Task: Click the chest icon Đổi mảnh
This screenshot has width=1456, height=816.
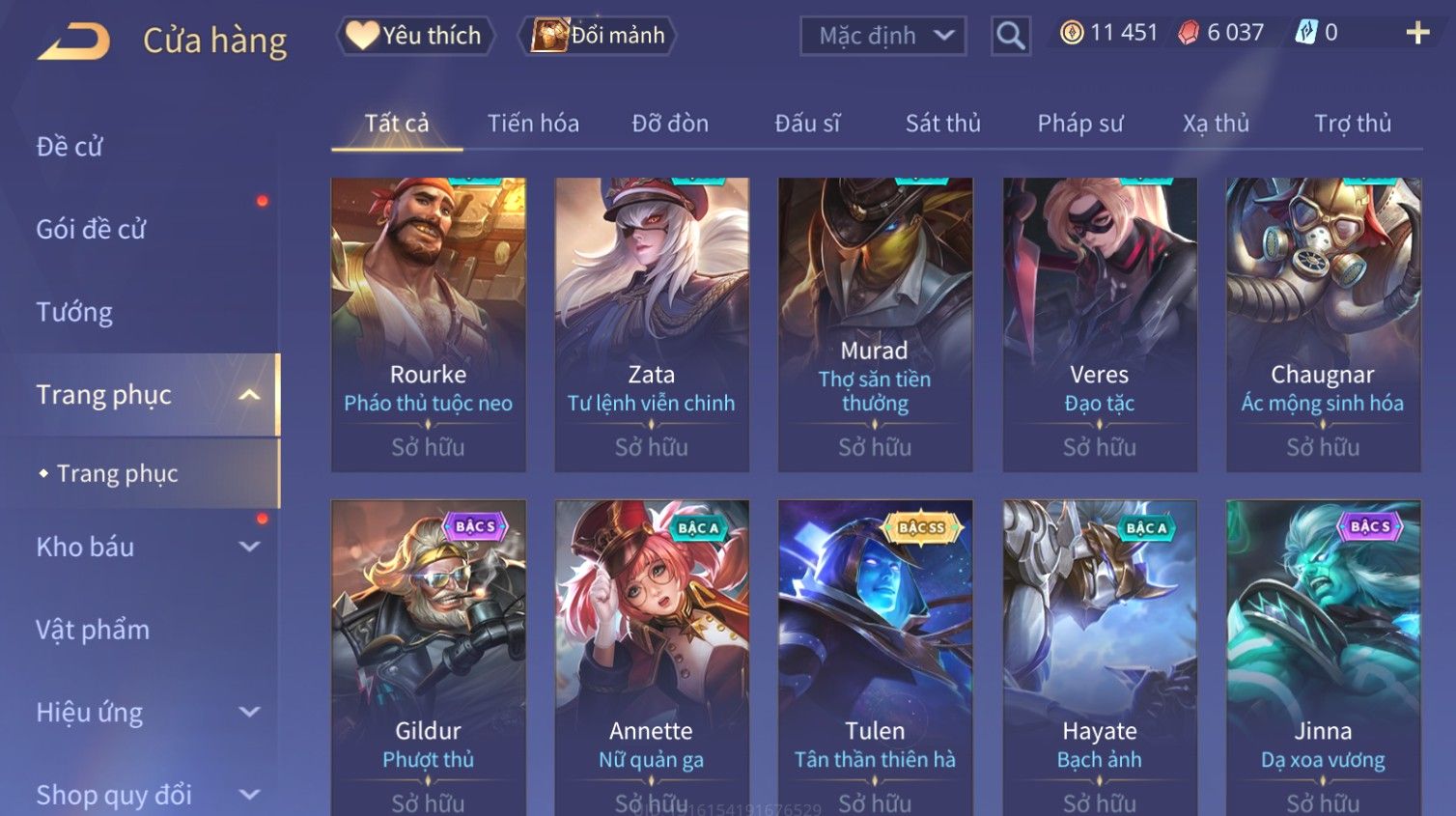Action: point(549,35)
